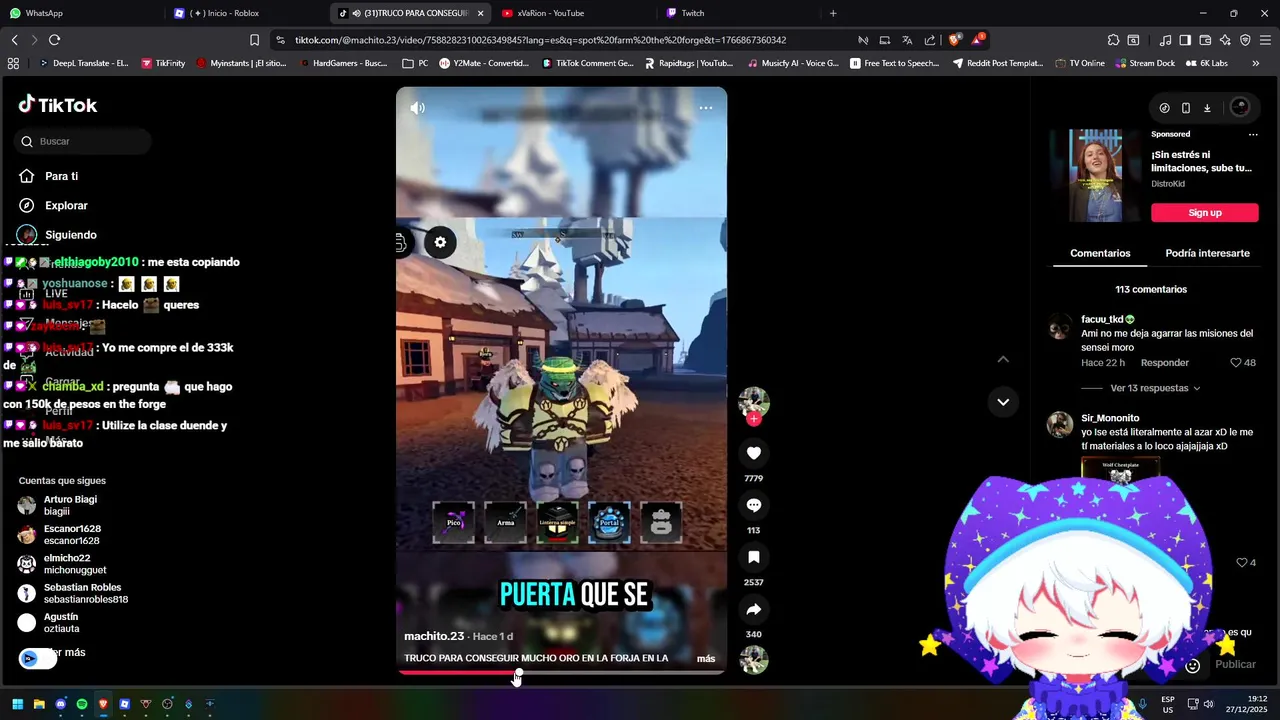
Task: Open the Siguiendo feed
Action: (x=70, y=235)
